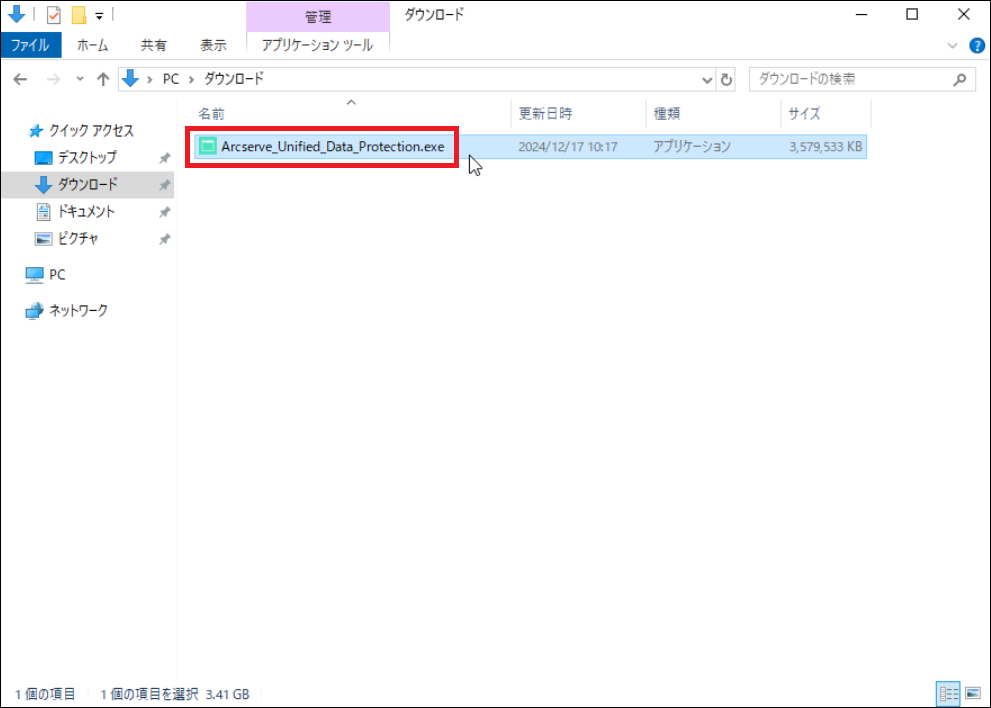Click the ダウンロード blue arrow sidebar icon
The width and height of the screenshot is (991, 708).
click(x=43, y=185)
